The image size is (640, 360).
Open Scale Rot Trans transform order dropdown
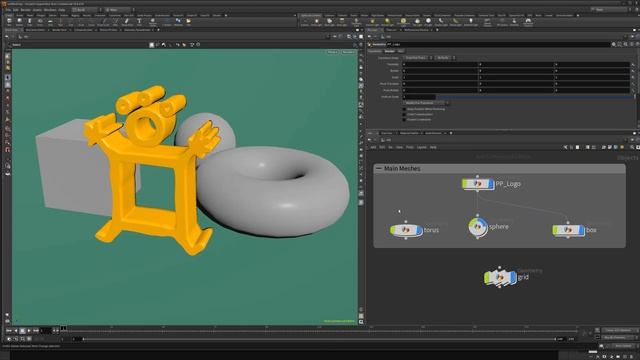pos(418,58)
